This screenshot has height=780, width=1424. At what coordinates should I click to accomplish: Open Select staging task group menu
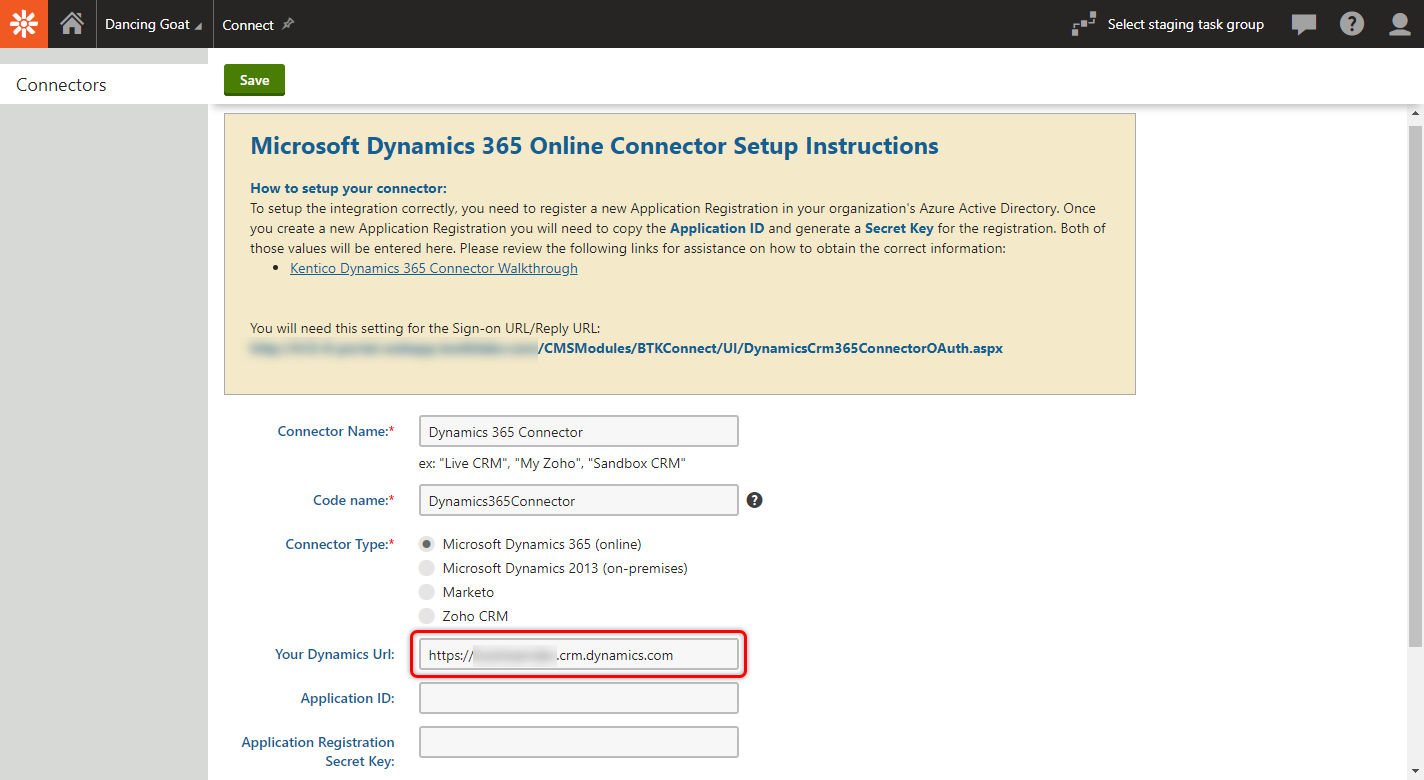click(1185, 25)
